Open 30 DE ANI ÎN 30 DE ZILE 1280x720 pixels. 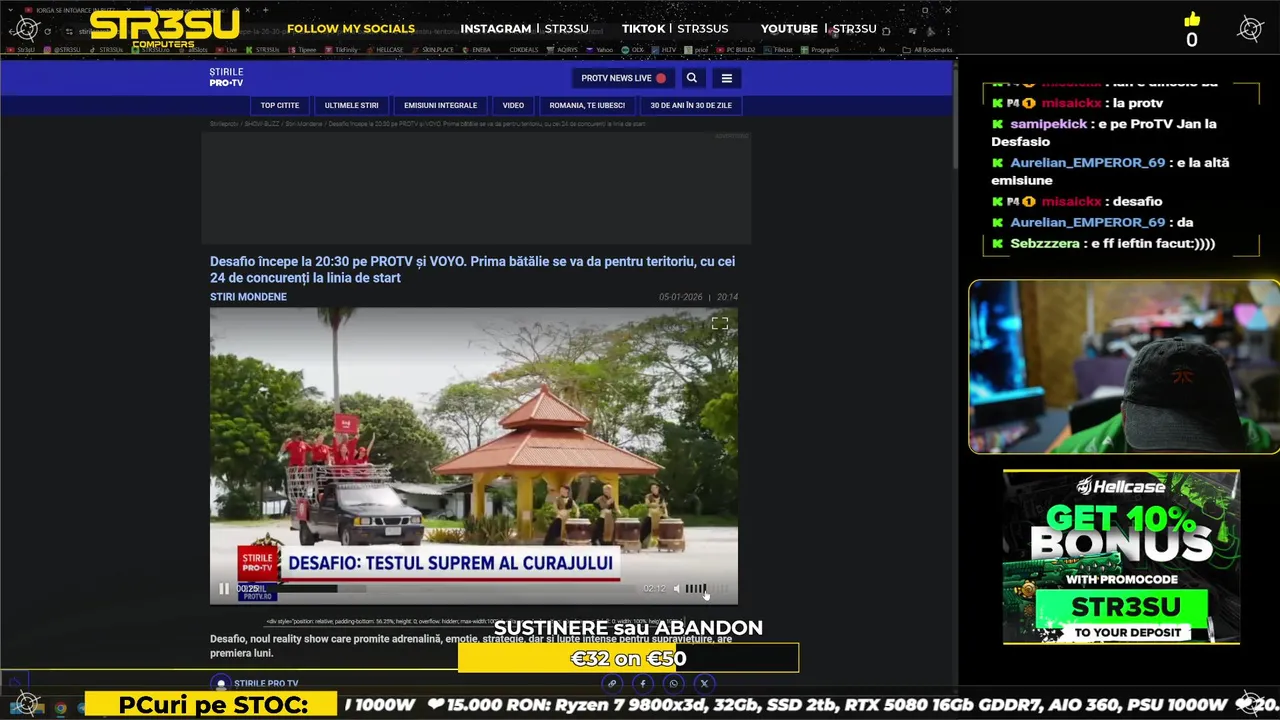691,105
